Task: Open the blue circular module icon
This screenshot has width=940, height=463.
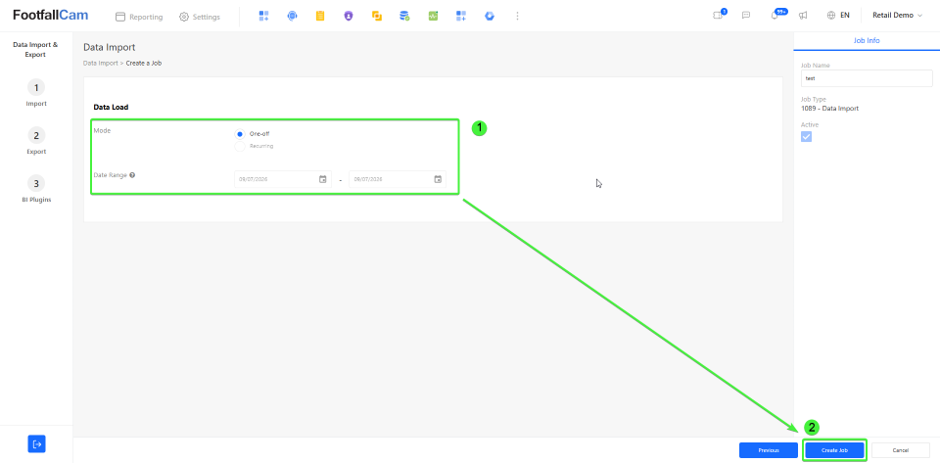Action: click(489, 16)
